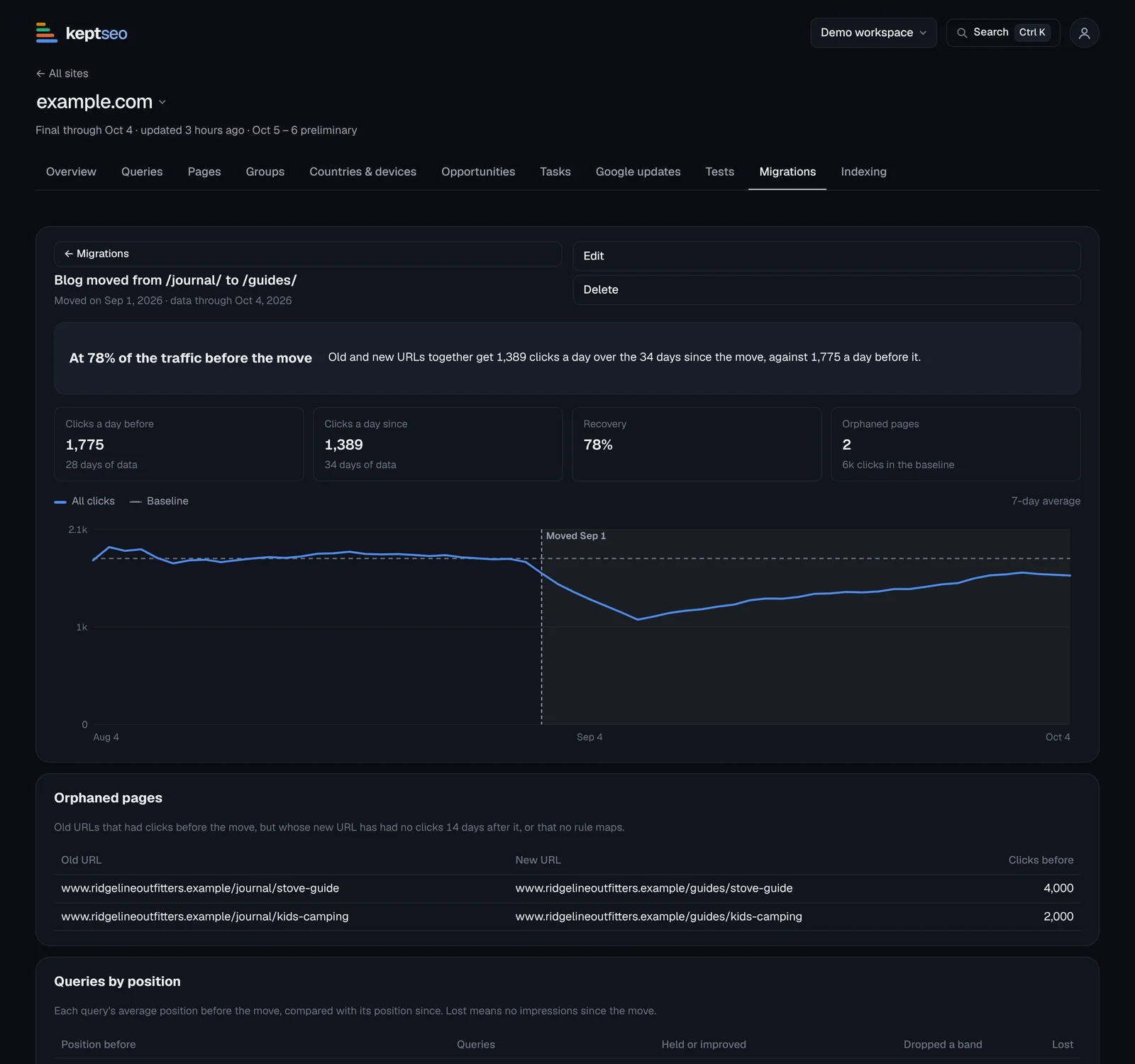
Task: Click new URL guides/kids-camping
Action: click(x=659, y=917)
